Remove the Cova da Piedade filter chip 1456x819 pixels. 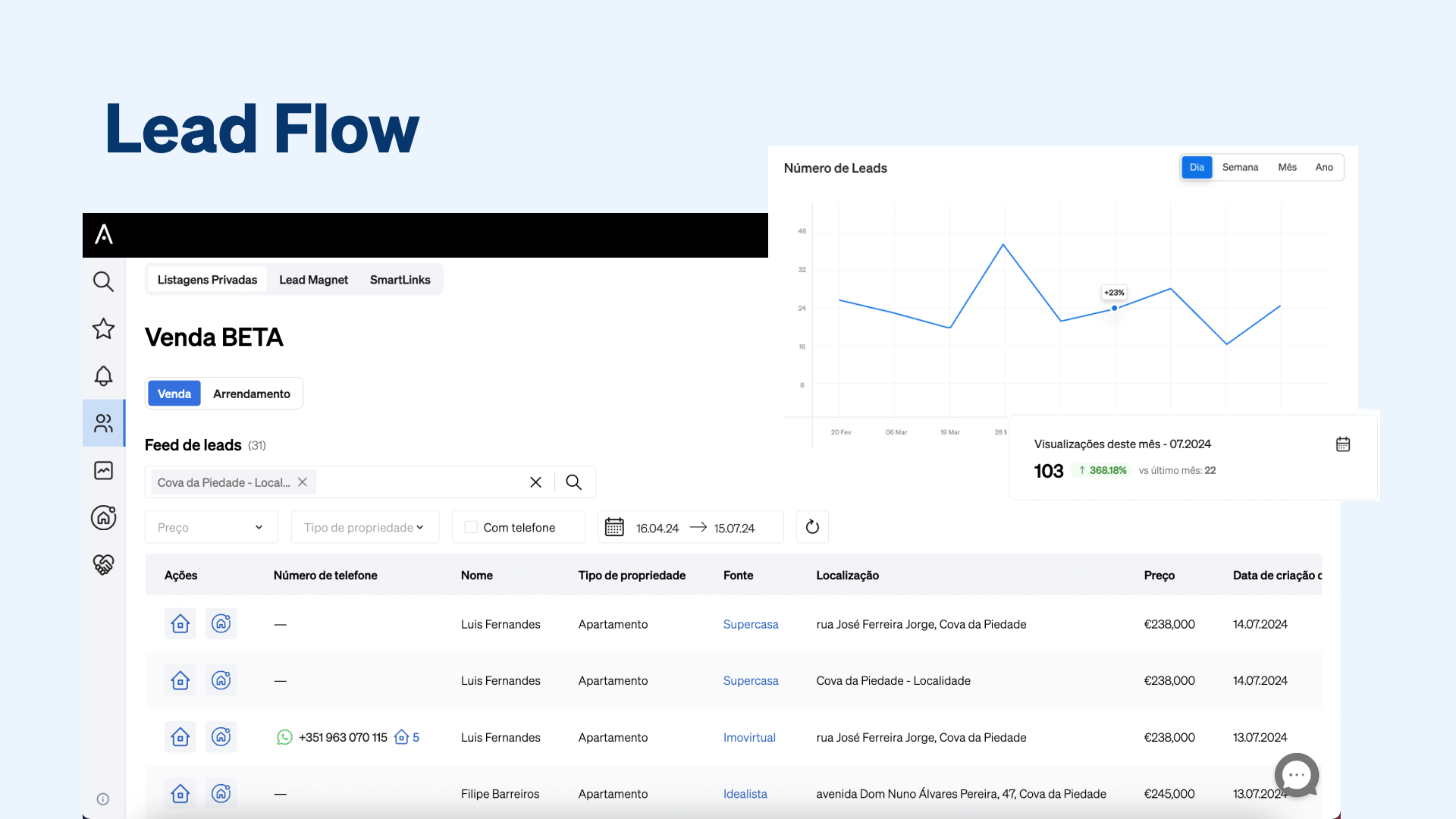(302, 482)
